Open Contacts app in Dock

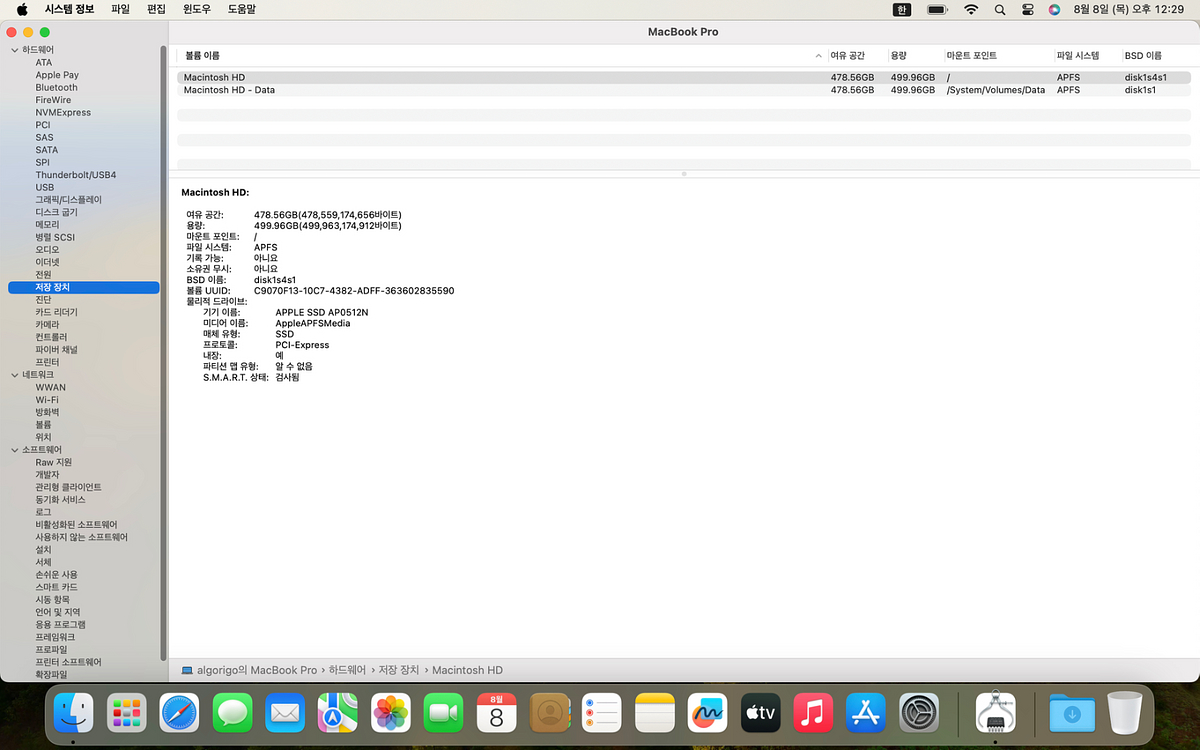pyautogui.click(x=549, y=713)
